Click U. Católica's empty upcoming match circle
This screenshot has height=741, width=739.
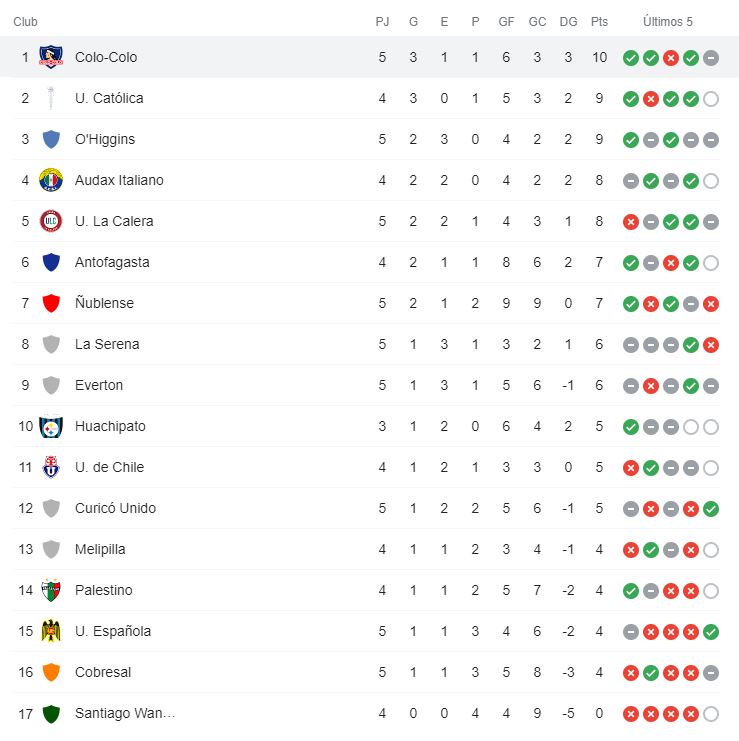pyautogui.click(x=711, y=99)
